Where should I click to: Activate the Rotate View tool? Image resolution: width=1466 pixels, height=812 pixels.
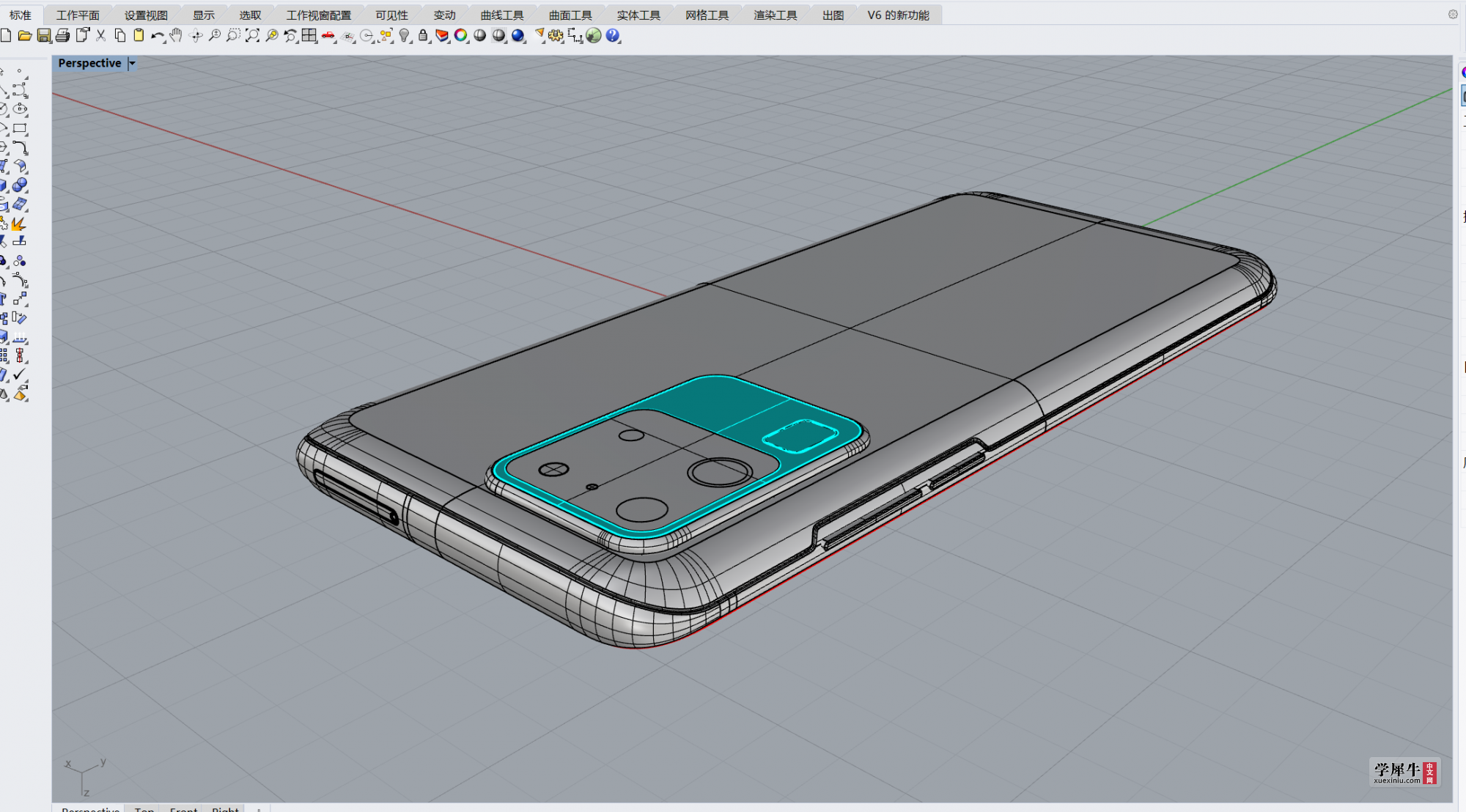[196, 35]
